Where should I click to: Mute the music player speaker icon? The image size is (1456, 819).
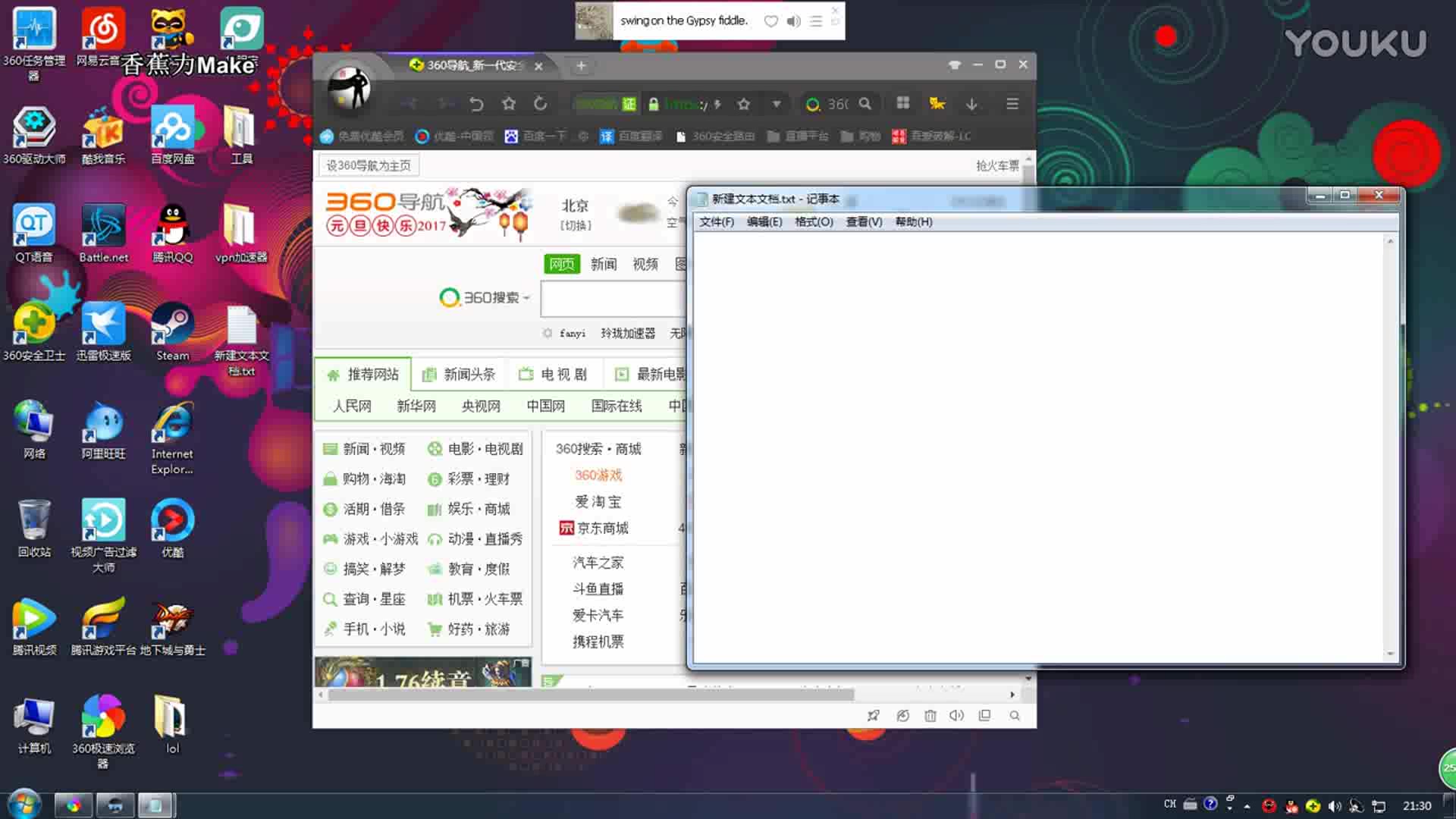pos(793,21)
